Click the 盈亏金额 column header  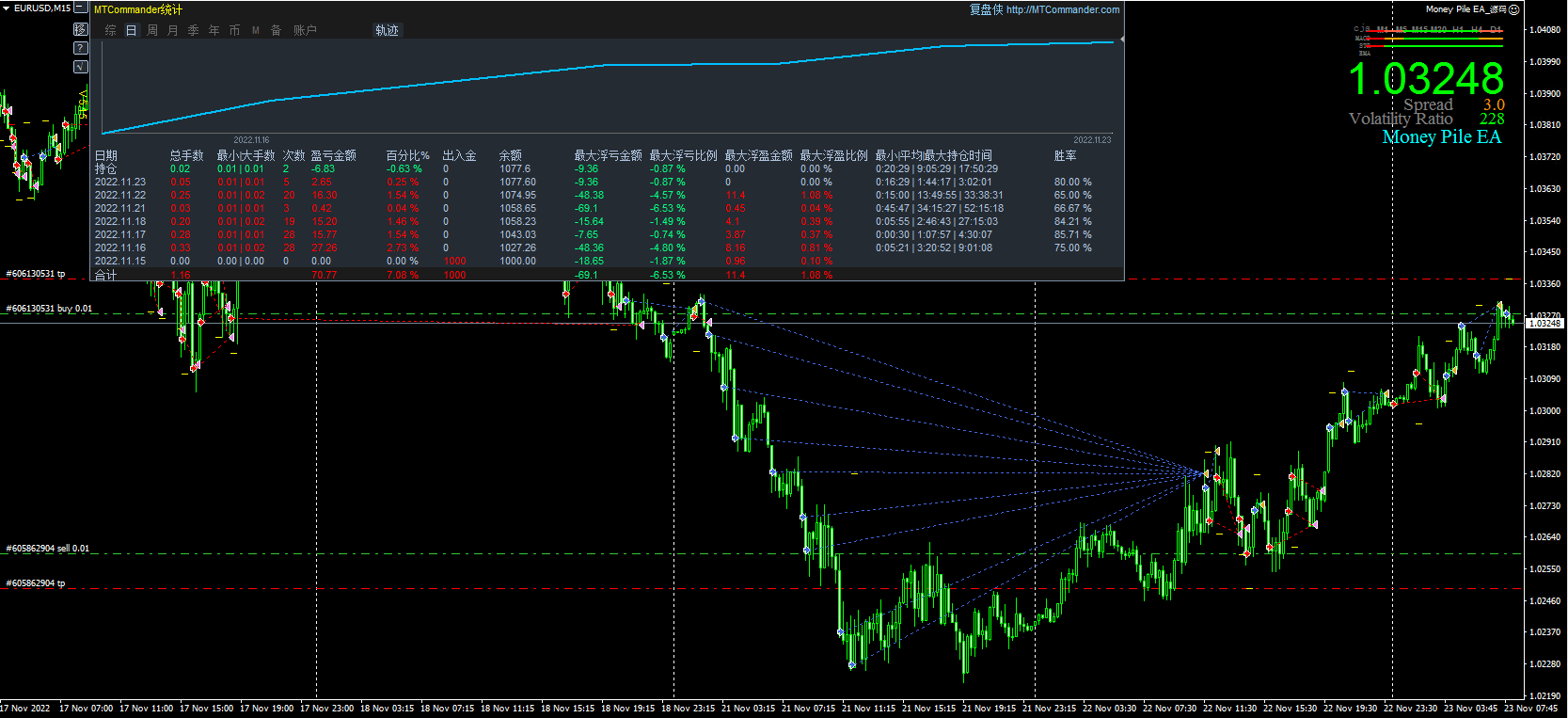tap(333, 155)
